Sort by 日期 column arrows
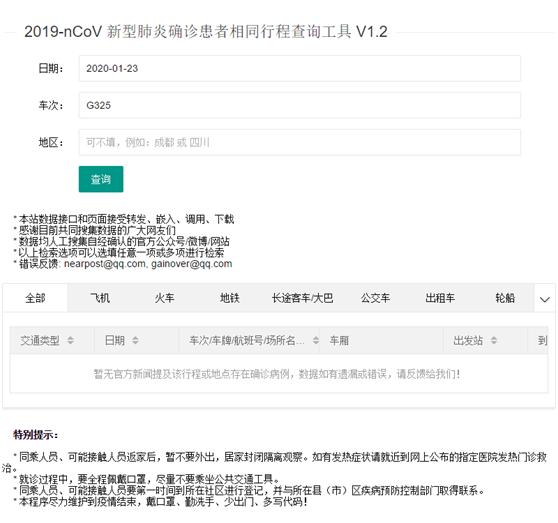558x523 pixels. [135, 340]
